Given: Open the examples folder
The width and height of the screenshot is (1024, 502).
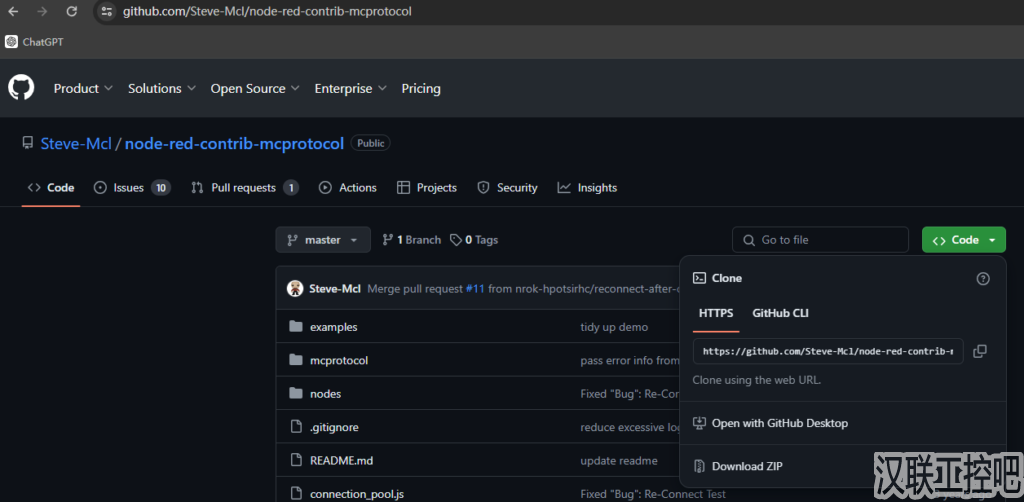Looking at the screenshot, I should click(x=334, y=326).
